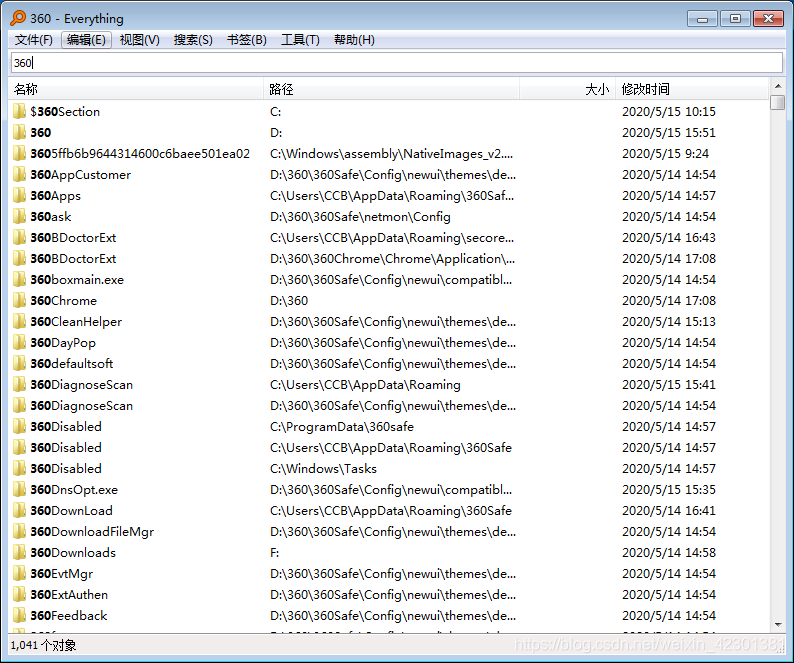Select the 360Chrome folder name
Screen dimensions: 794x663
63,301
